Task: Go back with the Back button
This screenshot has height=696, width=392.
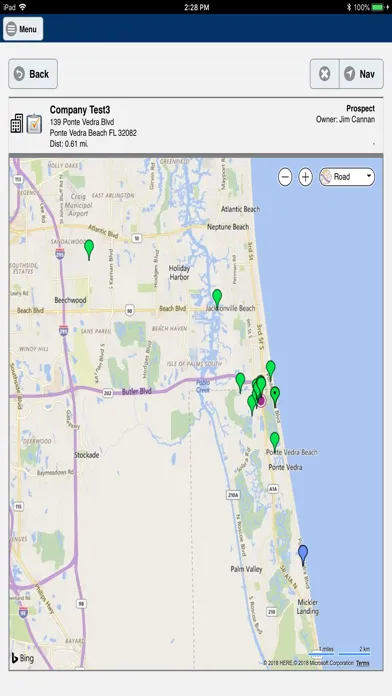Action: point(33,74)
